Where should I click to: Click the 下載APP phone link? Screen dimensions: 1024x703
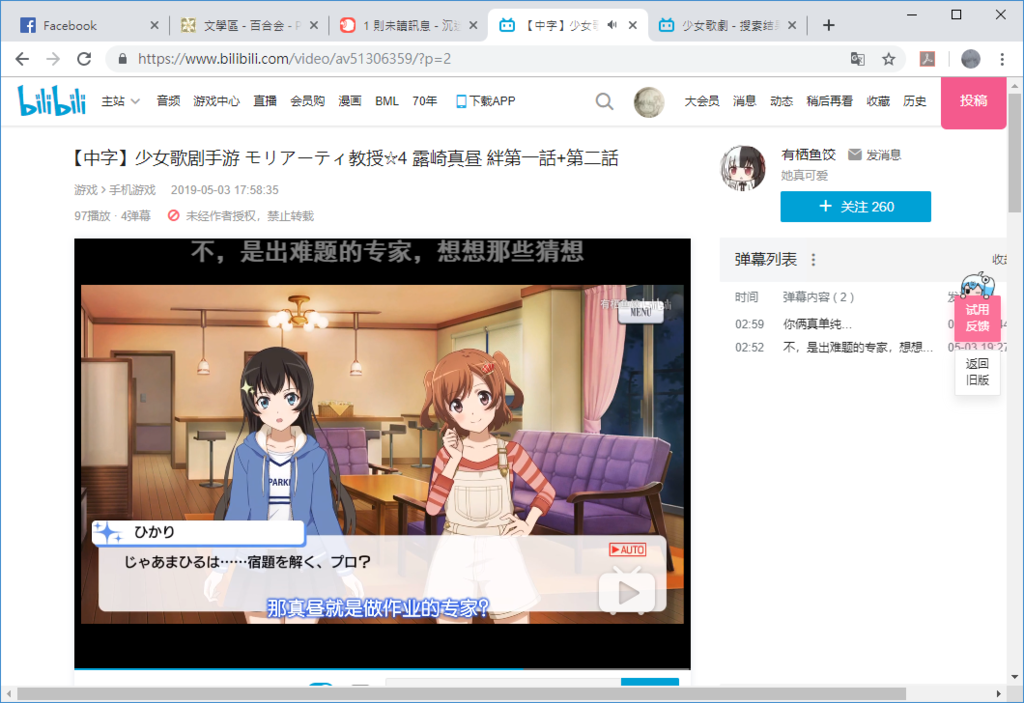tap(486, 101)
